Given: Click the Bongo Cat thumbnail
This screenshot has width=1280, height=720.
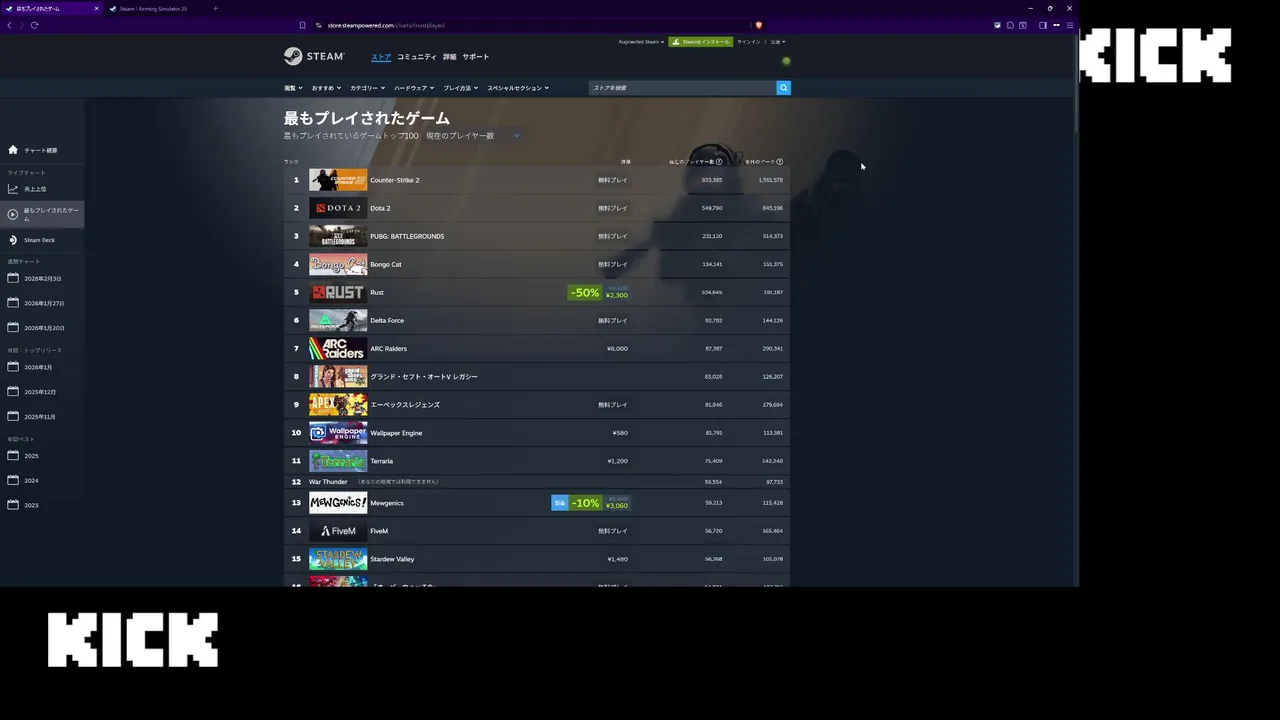Looking at the screenshot, I should 338,264.
